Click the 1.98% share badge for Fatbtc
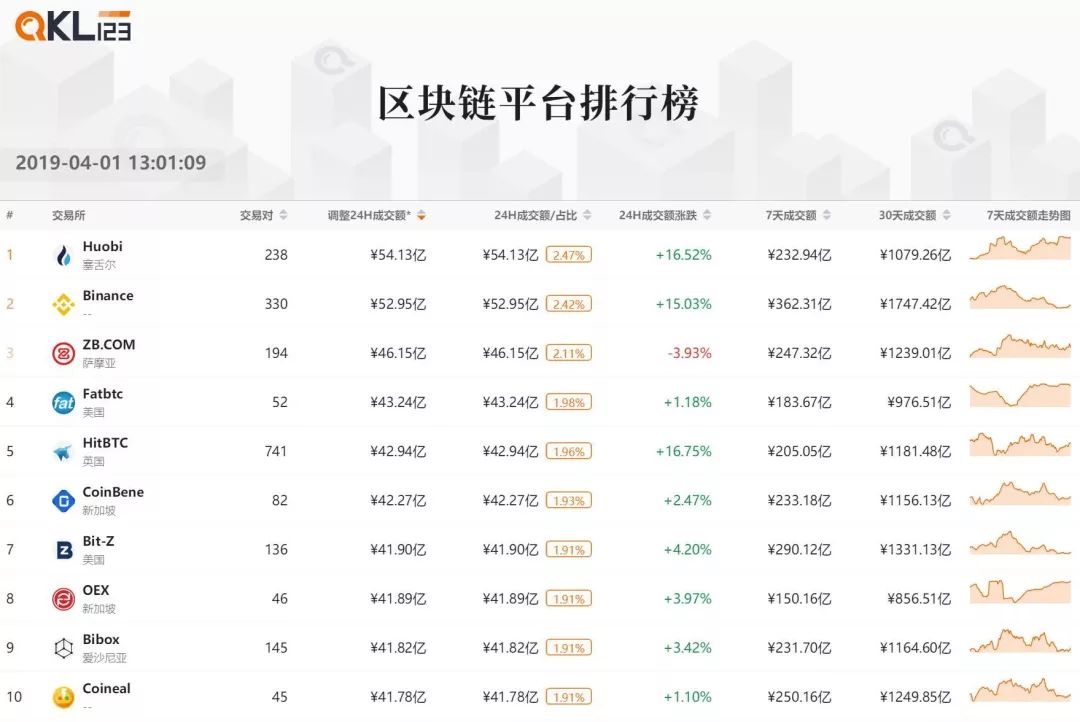The image size is (1080, 722). click(569, 402)
